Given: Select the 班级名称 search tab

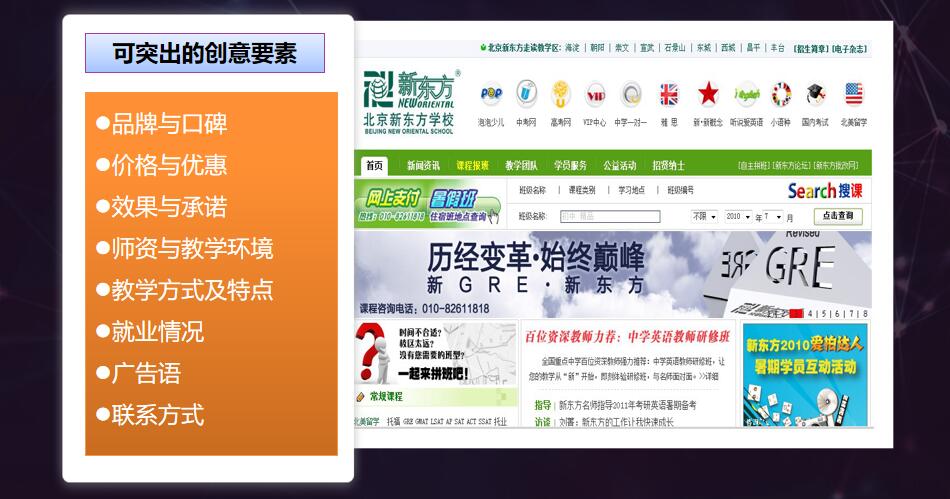Looking at the screenshot, I should (533, 190).
